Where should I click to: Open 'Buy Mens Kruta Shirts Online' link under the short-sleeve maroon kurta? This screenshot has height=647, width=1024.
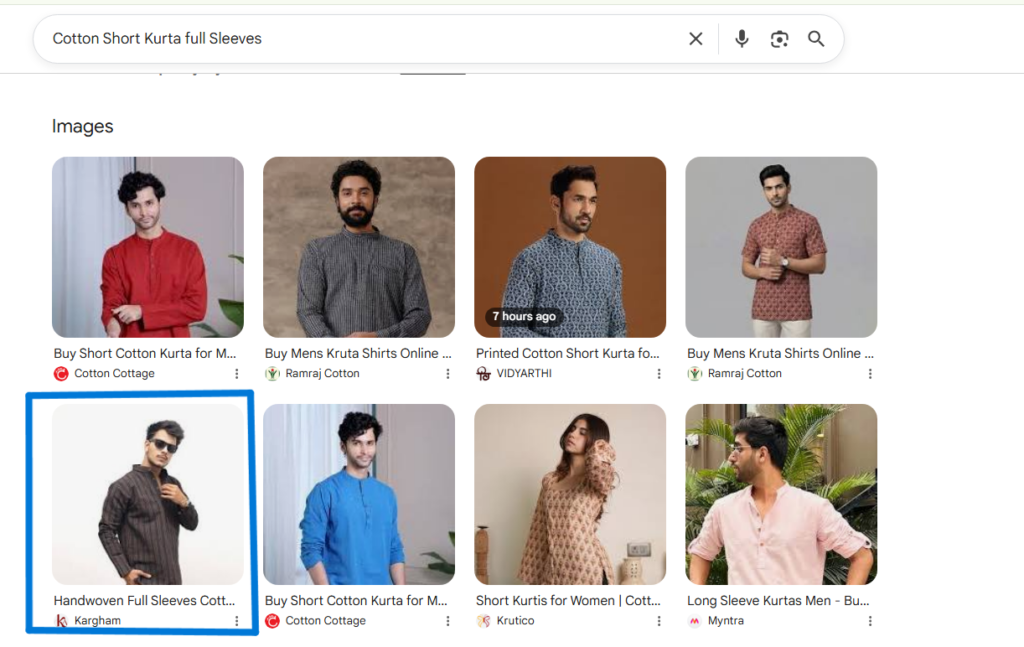pyautogui.click(x=780, y=353)
